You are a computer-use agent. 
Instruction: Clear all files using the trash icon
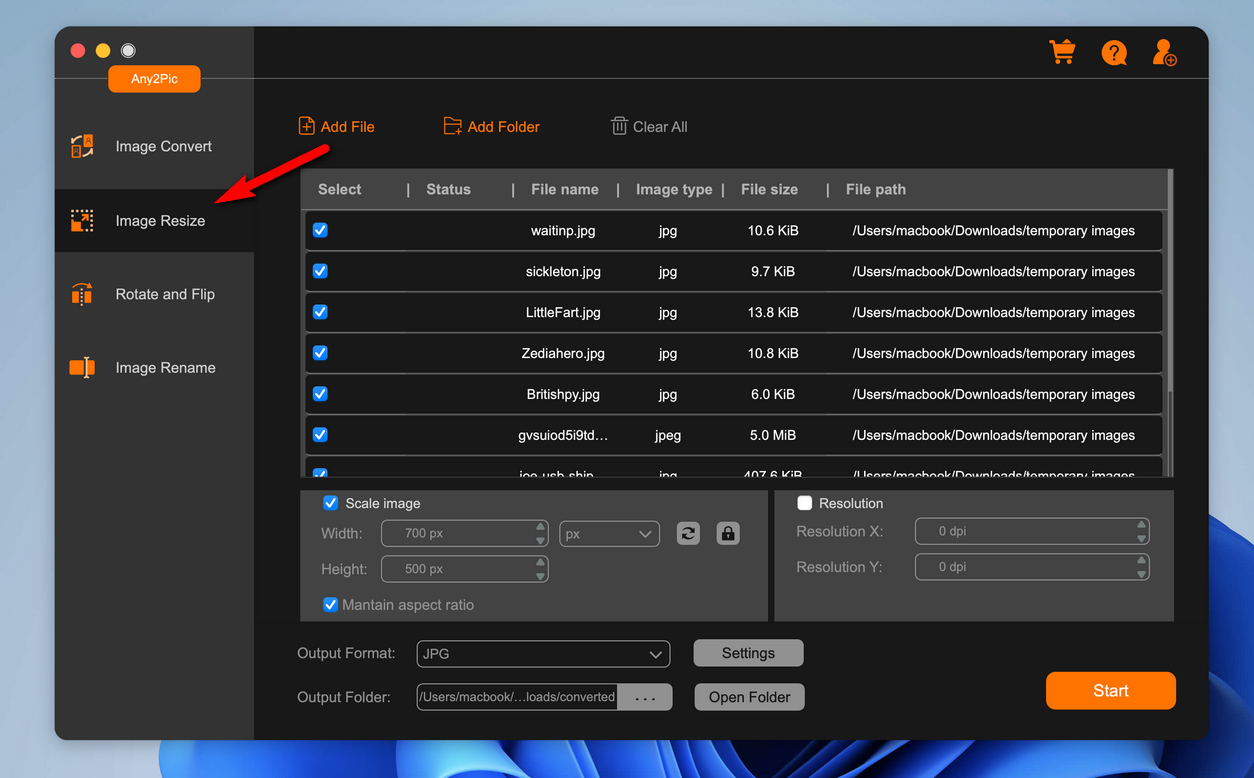click(x=620, y=126)
